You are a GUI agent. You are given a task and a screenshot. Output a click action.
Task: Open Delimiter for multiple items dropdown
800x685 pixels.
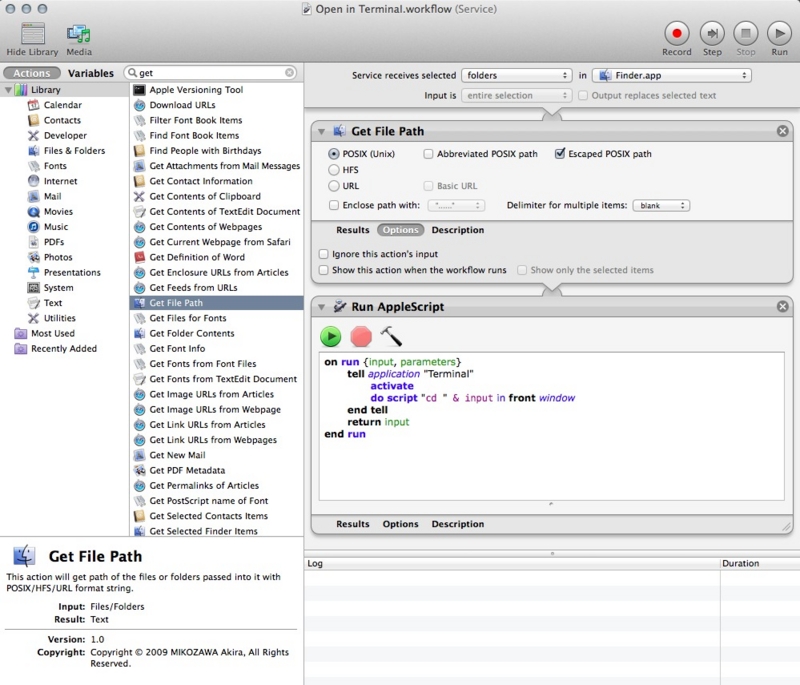(x=661, y=206)
